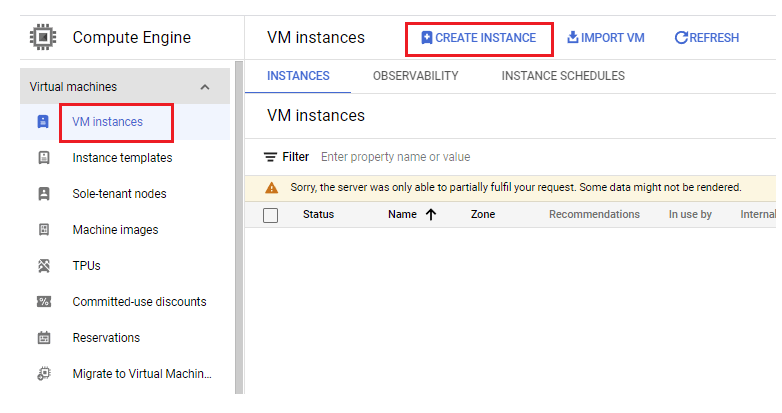The height and width of the screenshot is (413, 782).
Task: Click the filter list icon
Action: click(x=270, y=157)
